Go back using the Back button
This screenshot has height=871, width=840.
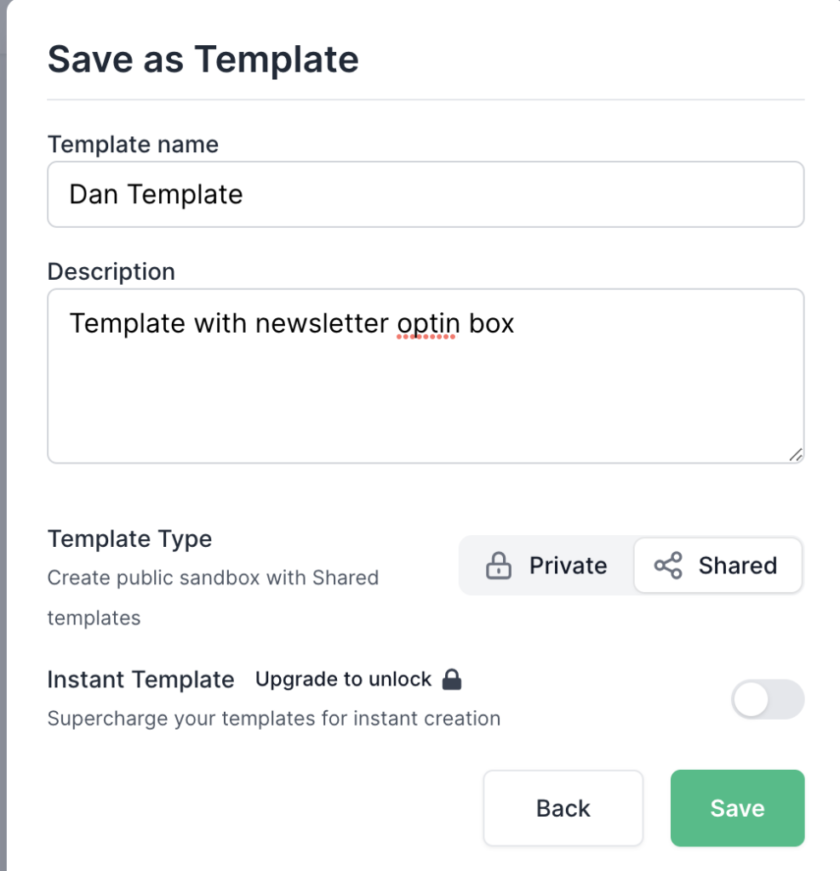tap(563, 808)
